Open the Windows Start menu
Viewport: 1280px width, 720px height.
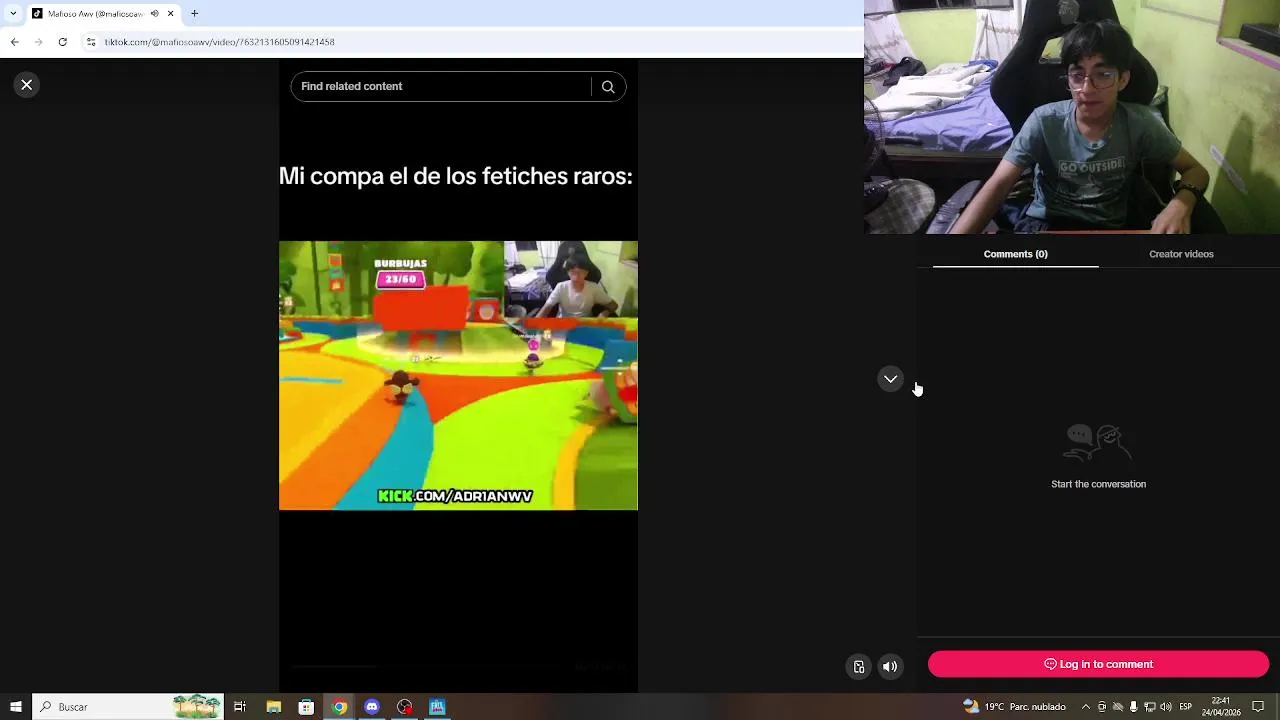15,707
